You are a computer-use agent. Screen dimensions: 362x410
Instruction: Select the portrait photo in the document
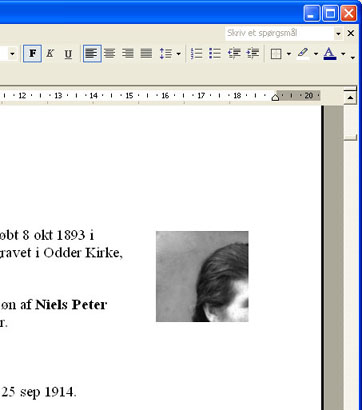[202, 276]
